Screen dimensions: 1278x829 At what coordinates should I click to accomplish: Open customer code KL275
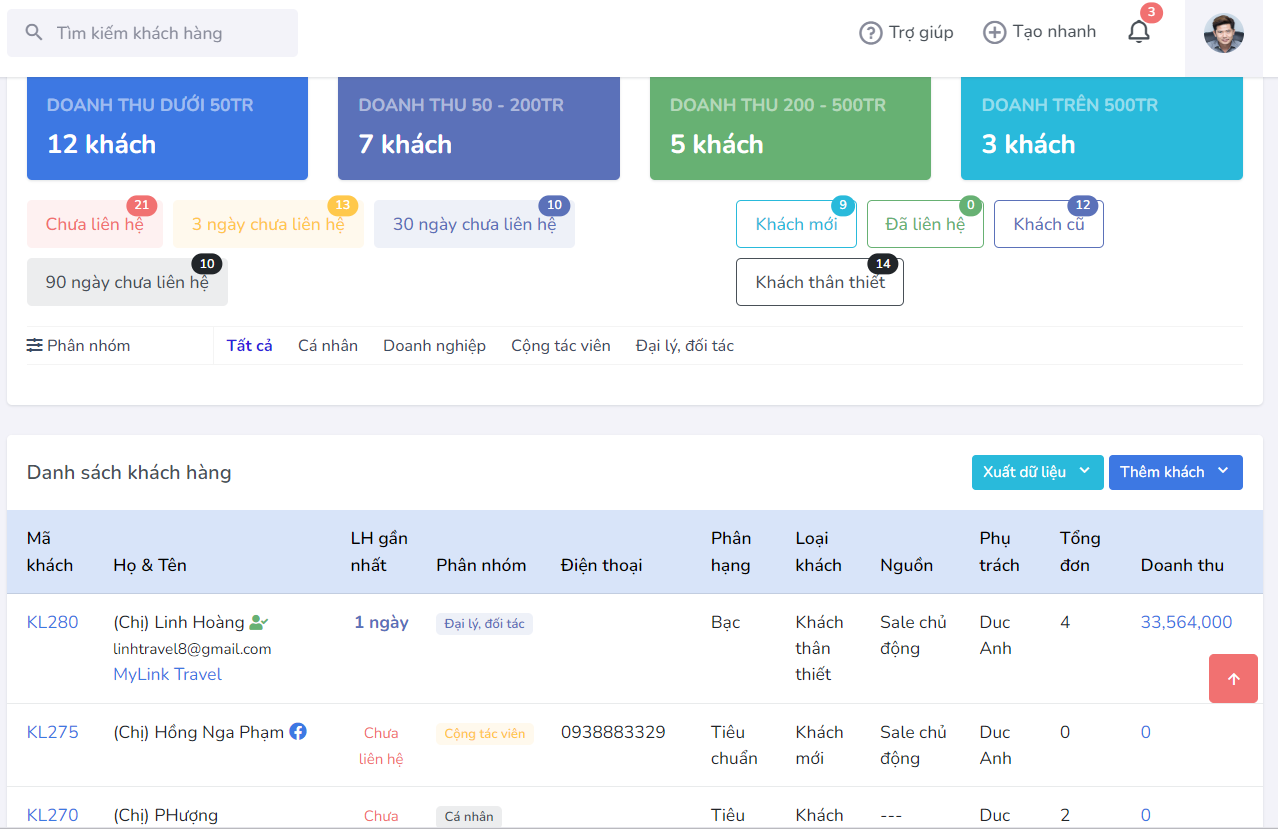pyautogui.click(x=52, y=732)
